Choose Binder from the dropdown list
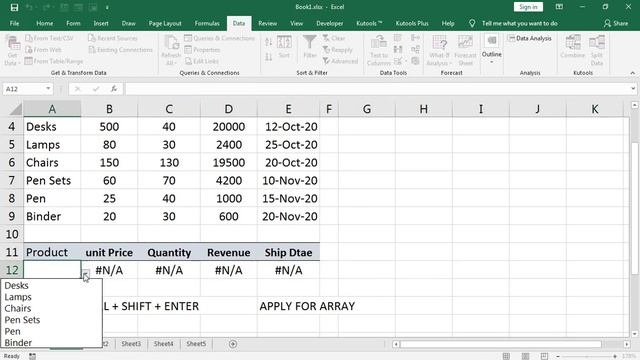 [x=51, y=342]
